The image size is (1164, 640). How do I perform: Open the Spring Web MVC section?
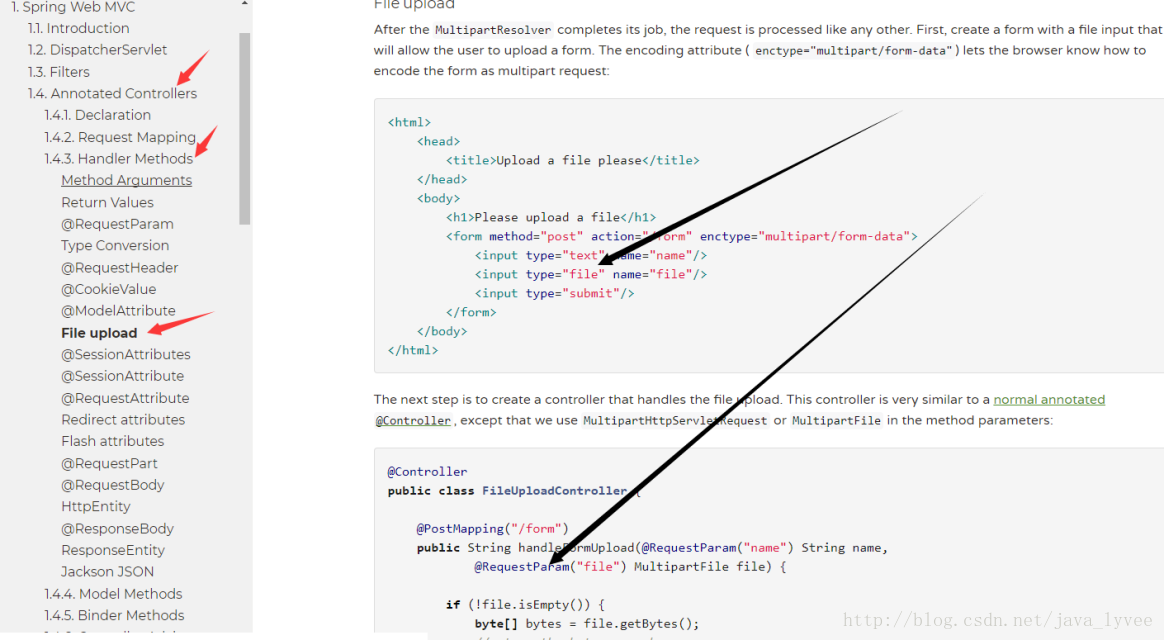point(73,7)
